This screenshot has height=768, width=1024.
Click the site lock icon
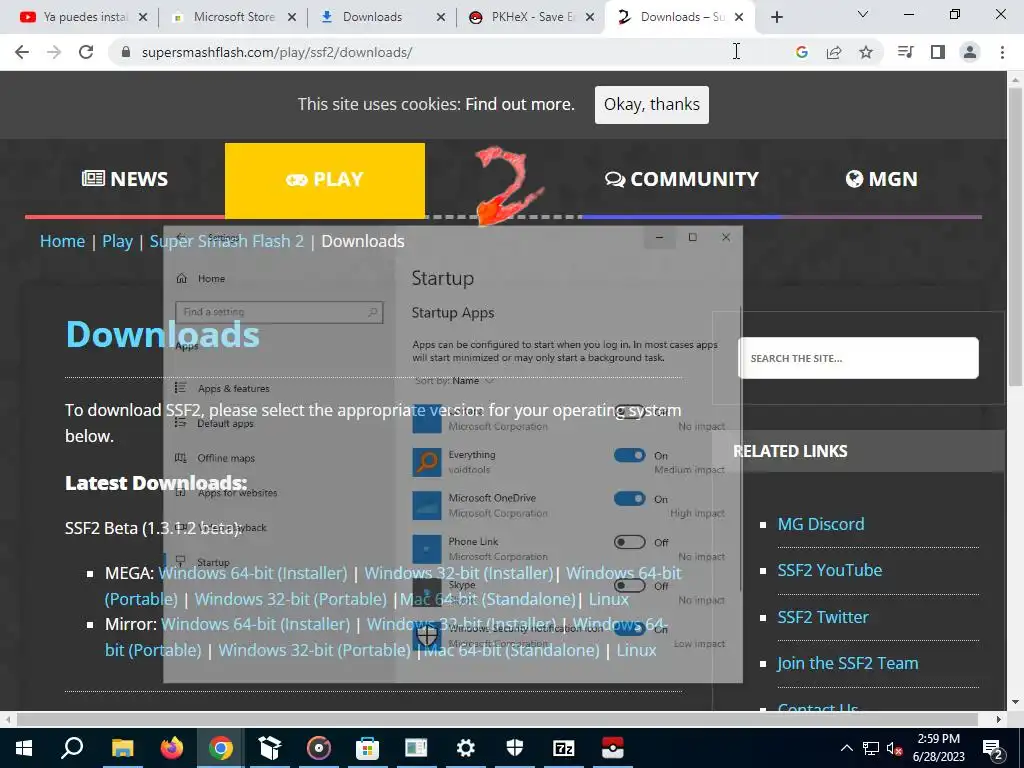pos(127,52)
